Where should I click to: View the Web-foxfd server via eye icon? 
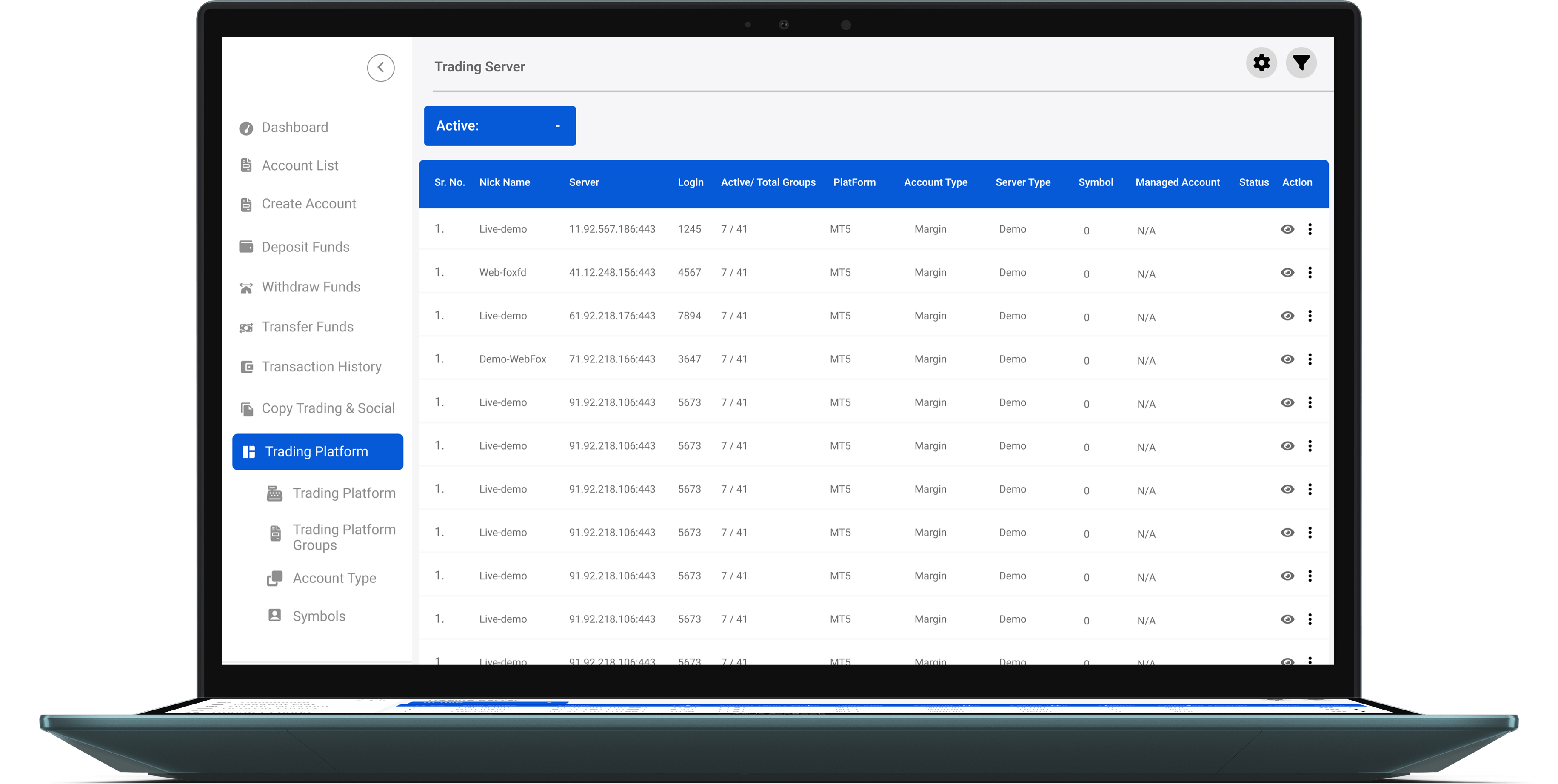(1287, 273)
